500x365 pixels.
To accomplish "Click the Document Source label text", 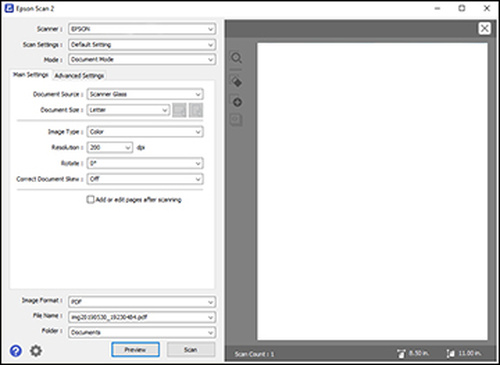I will point(58,94).
